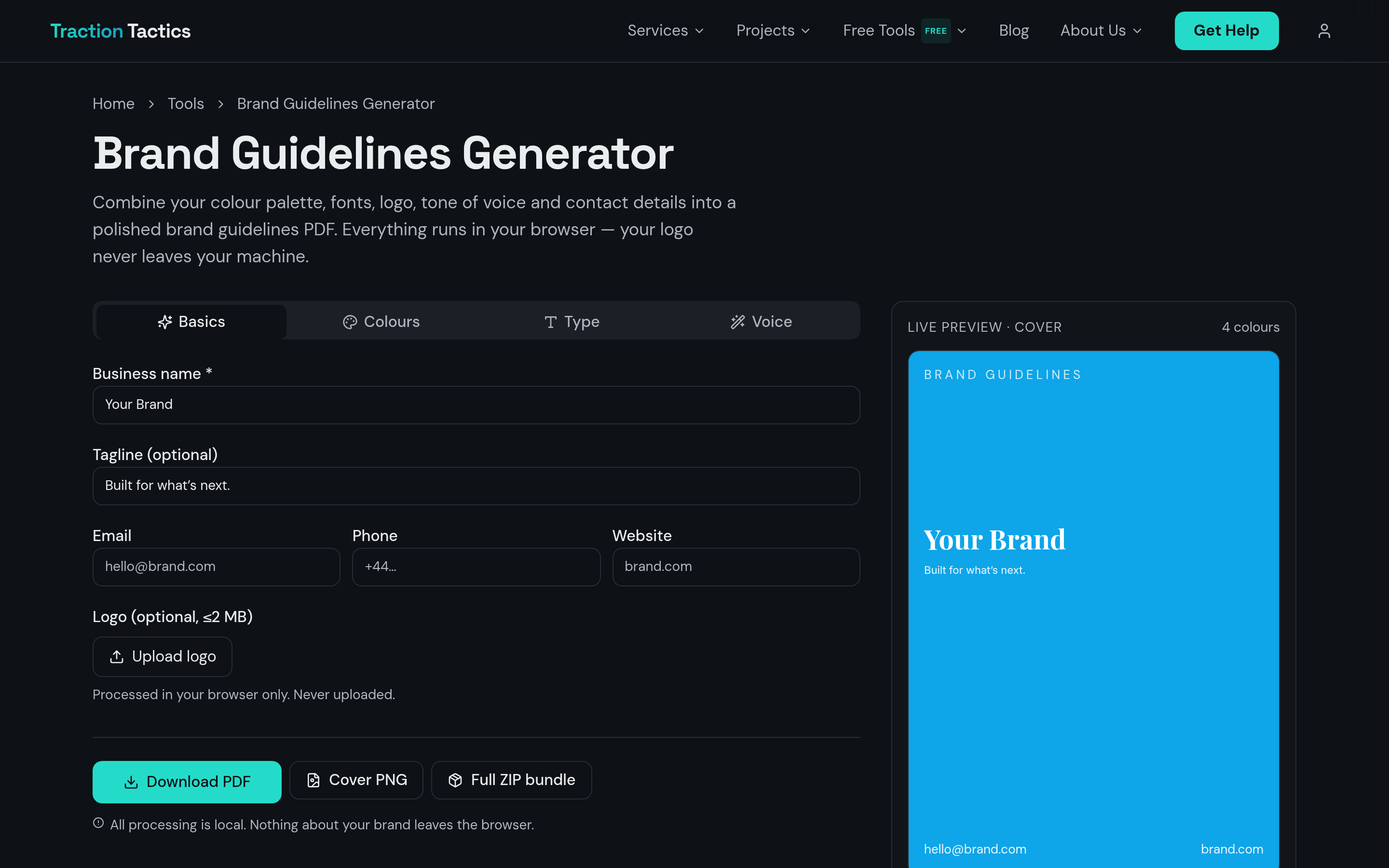This screenshot has height=868, width=1389.
Task: Click the info icon beside local processing note
Action: 98,823
